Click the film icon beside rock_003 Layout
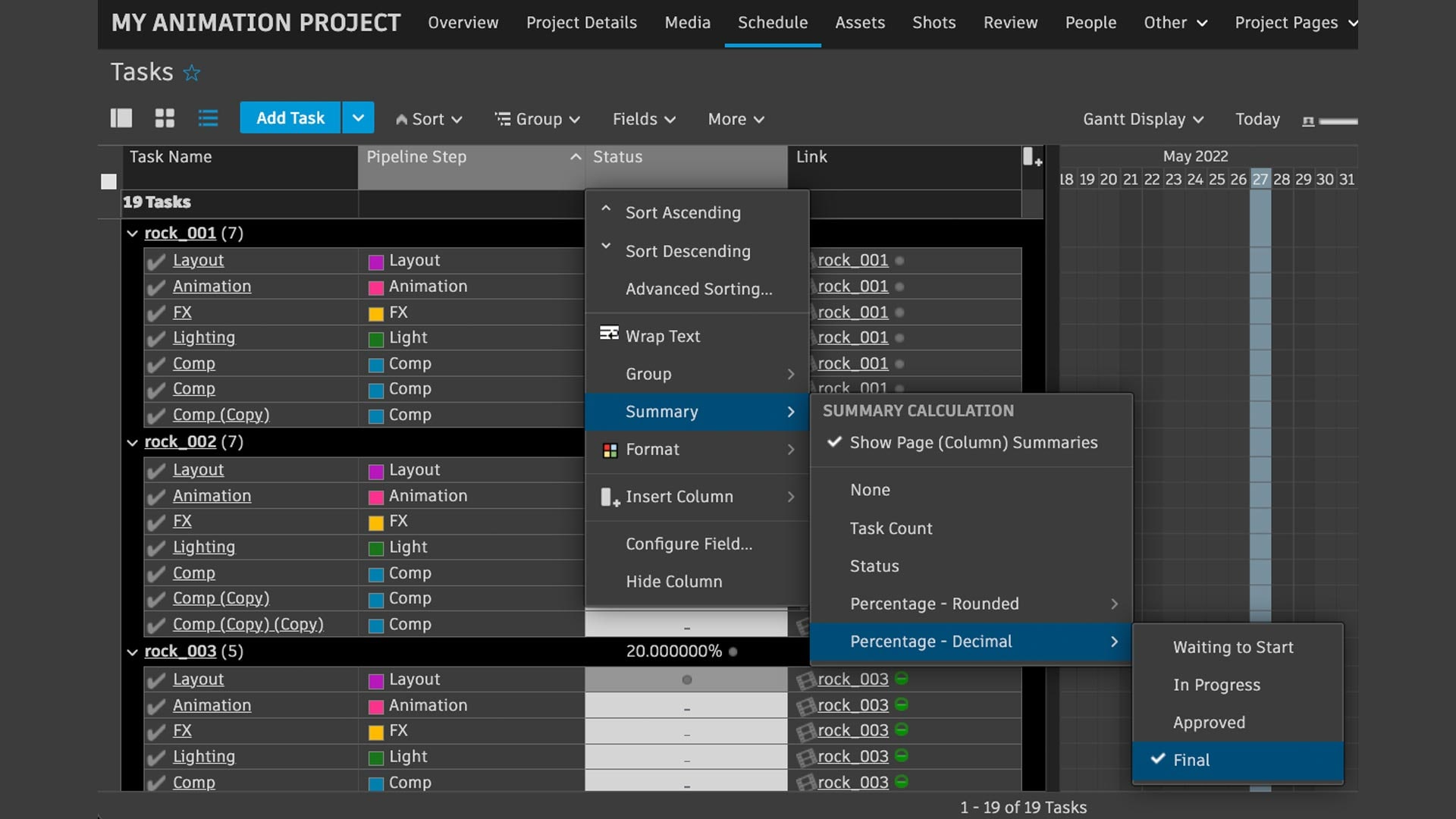 [x=805, y=679]
